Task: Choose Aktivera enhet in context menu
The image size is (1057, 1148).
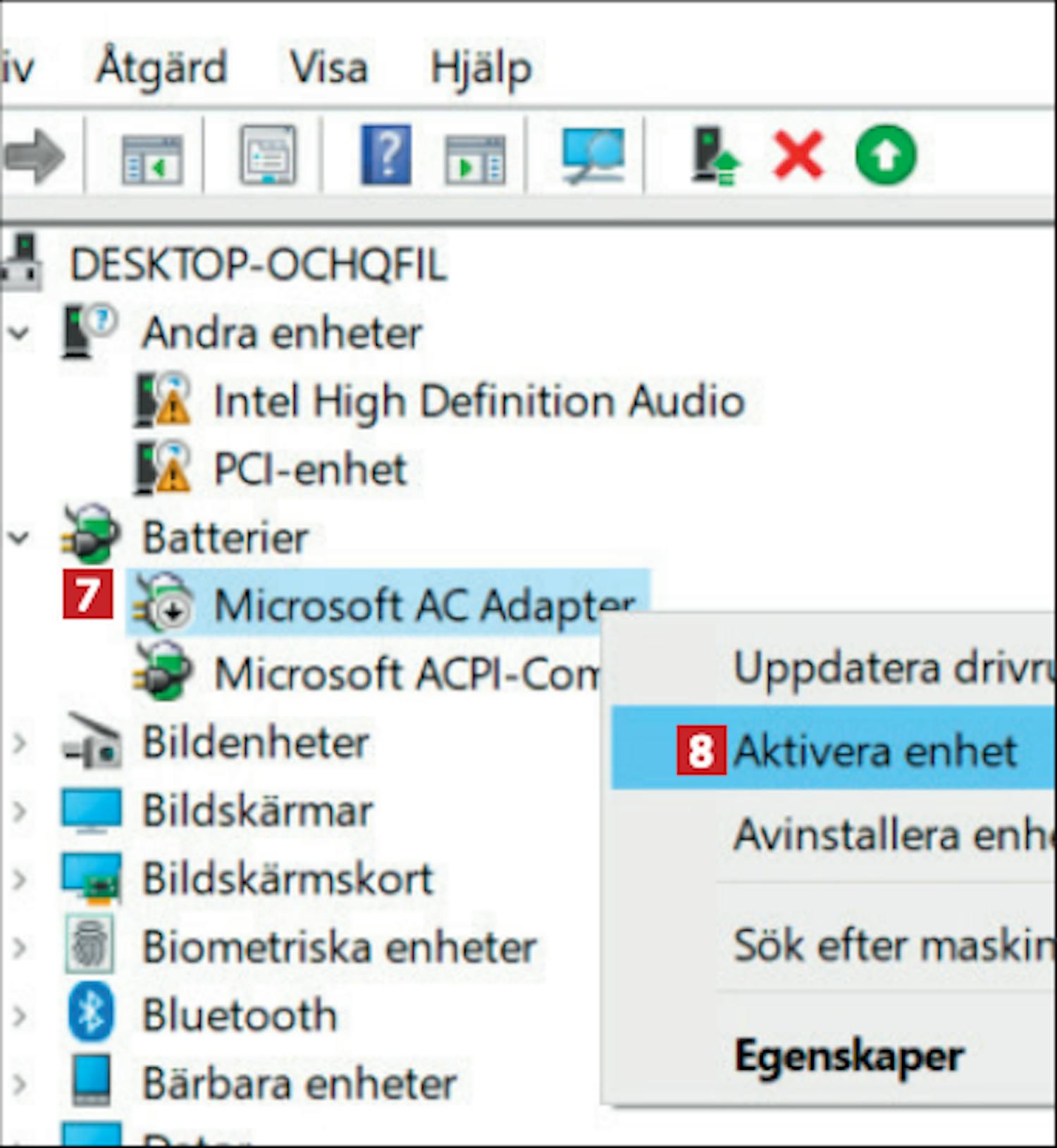Action: tap(834, 749)
